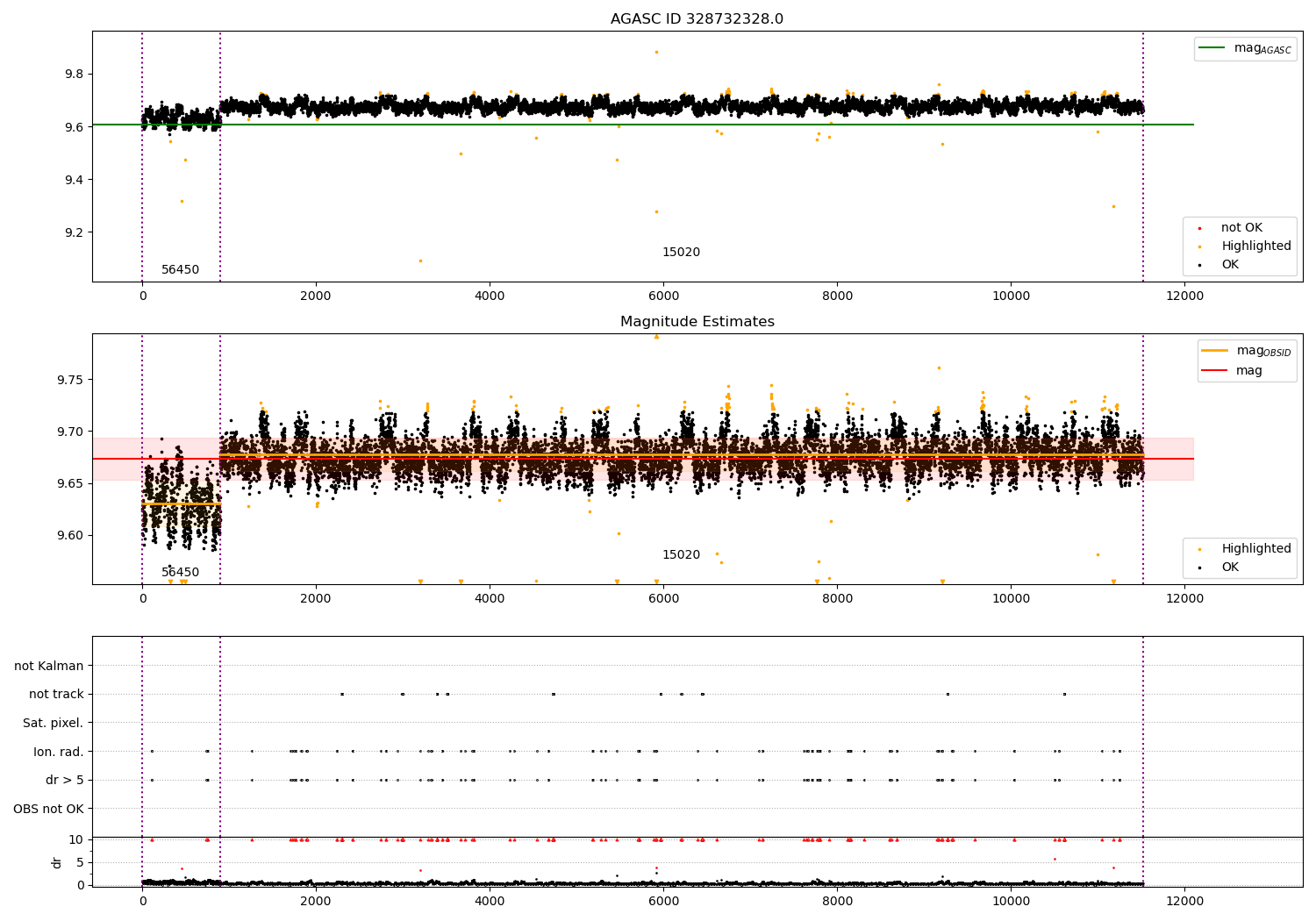Click y-tick '9.6' on top plot

tap(74, 127)
